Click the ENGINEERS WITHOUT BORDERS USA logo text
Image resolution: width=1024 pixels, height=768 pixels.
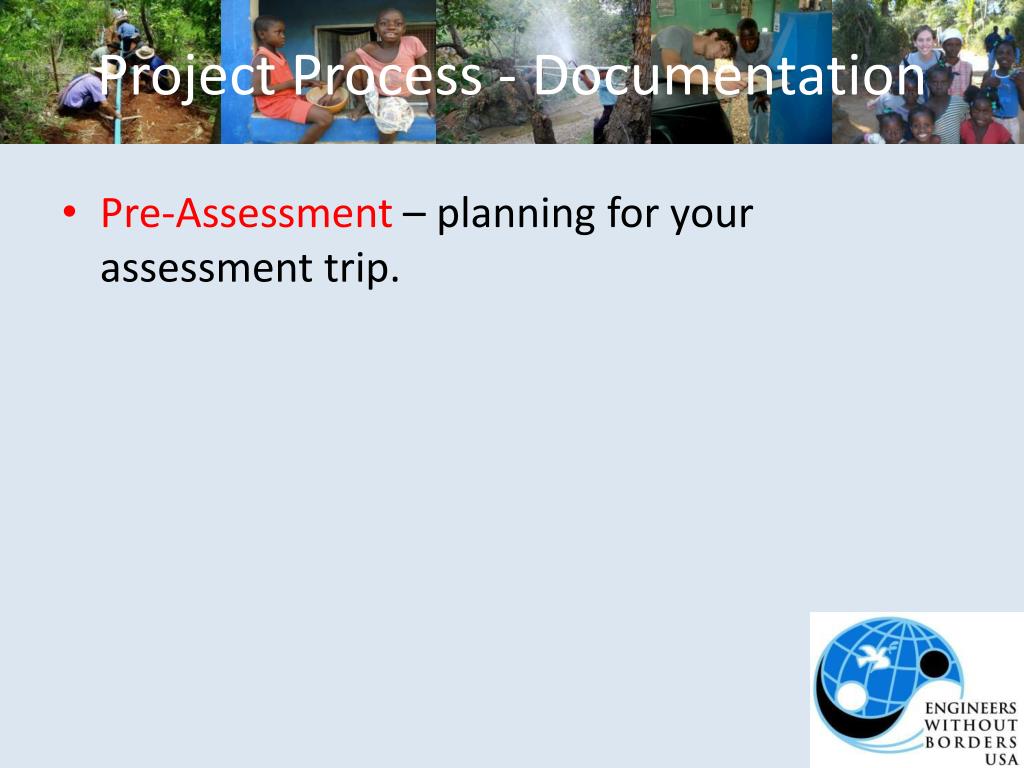tap(971, 733)
